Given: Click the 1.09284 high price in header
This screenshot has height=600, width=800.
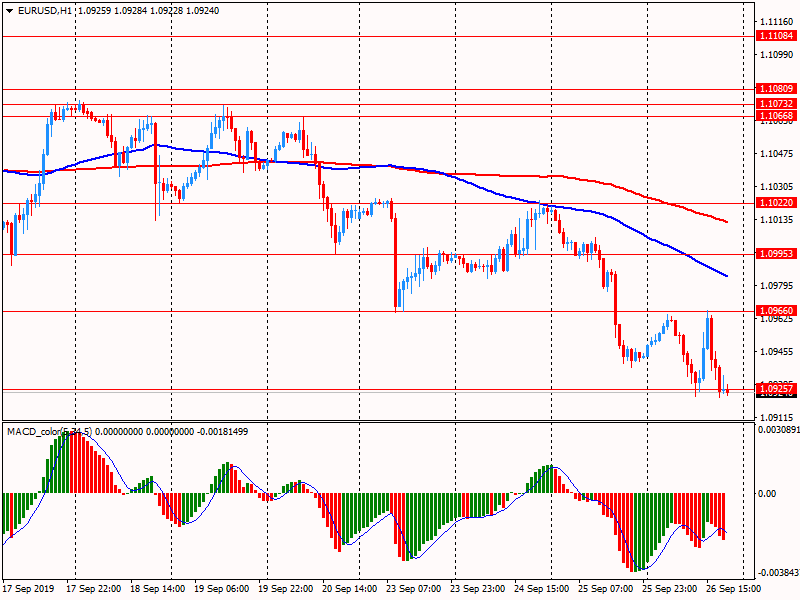Looking at the screenshot, I should [130, 11].
